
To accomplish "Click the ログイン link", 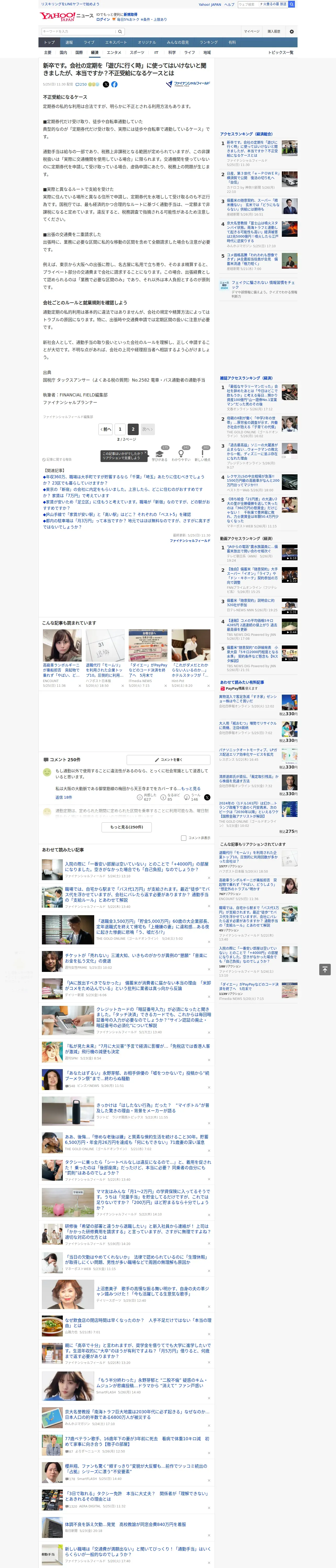I will coord(103,20).
